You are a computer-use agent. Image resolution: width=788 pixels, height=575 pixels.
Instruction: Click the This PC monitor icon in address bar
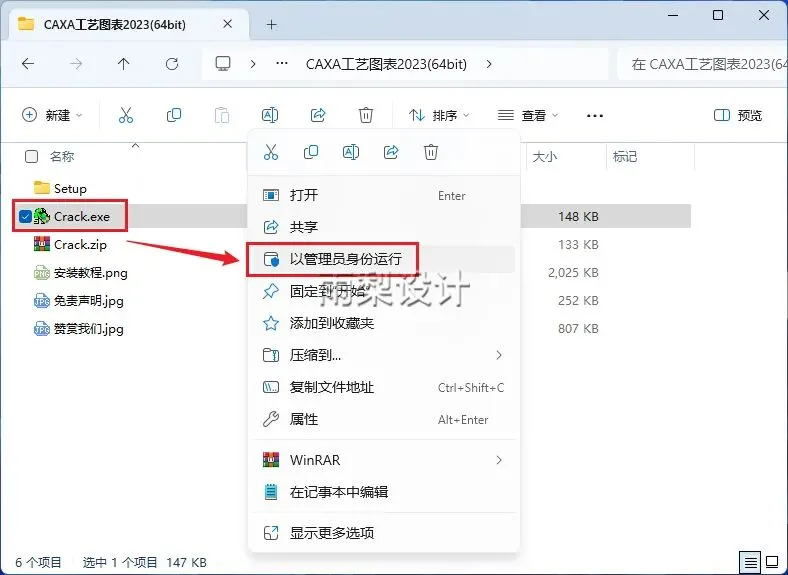(x=223, y=64)
